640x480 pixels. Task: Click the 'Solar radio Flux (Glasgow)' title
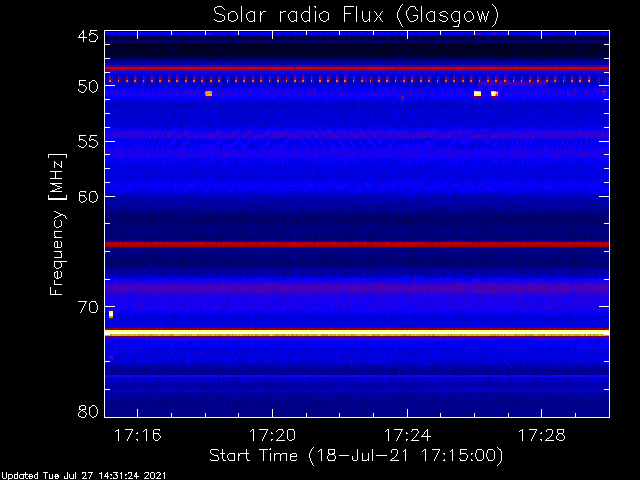click(x=356, y=16)
